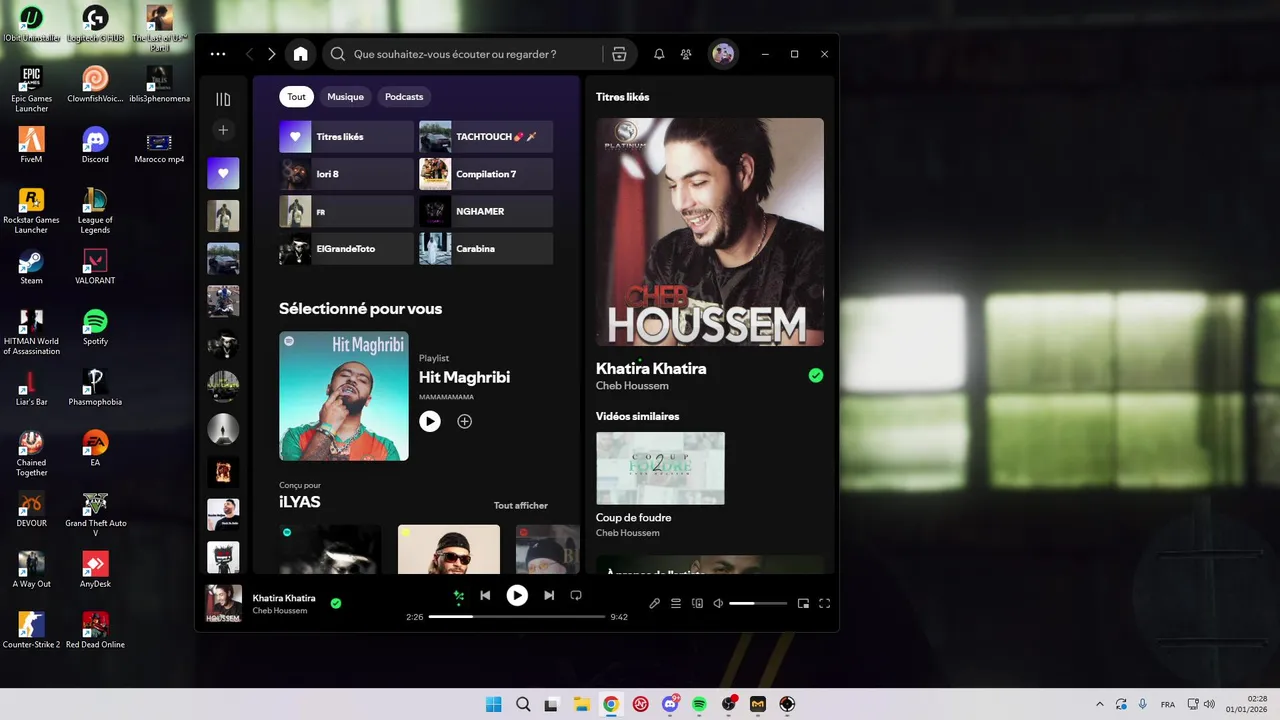
Task: Click Tout afficher link
Action: [521, 505]
